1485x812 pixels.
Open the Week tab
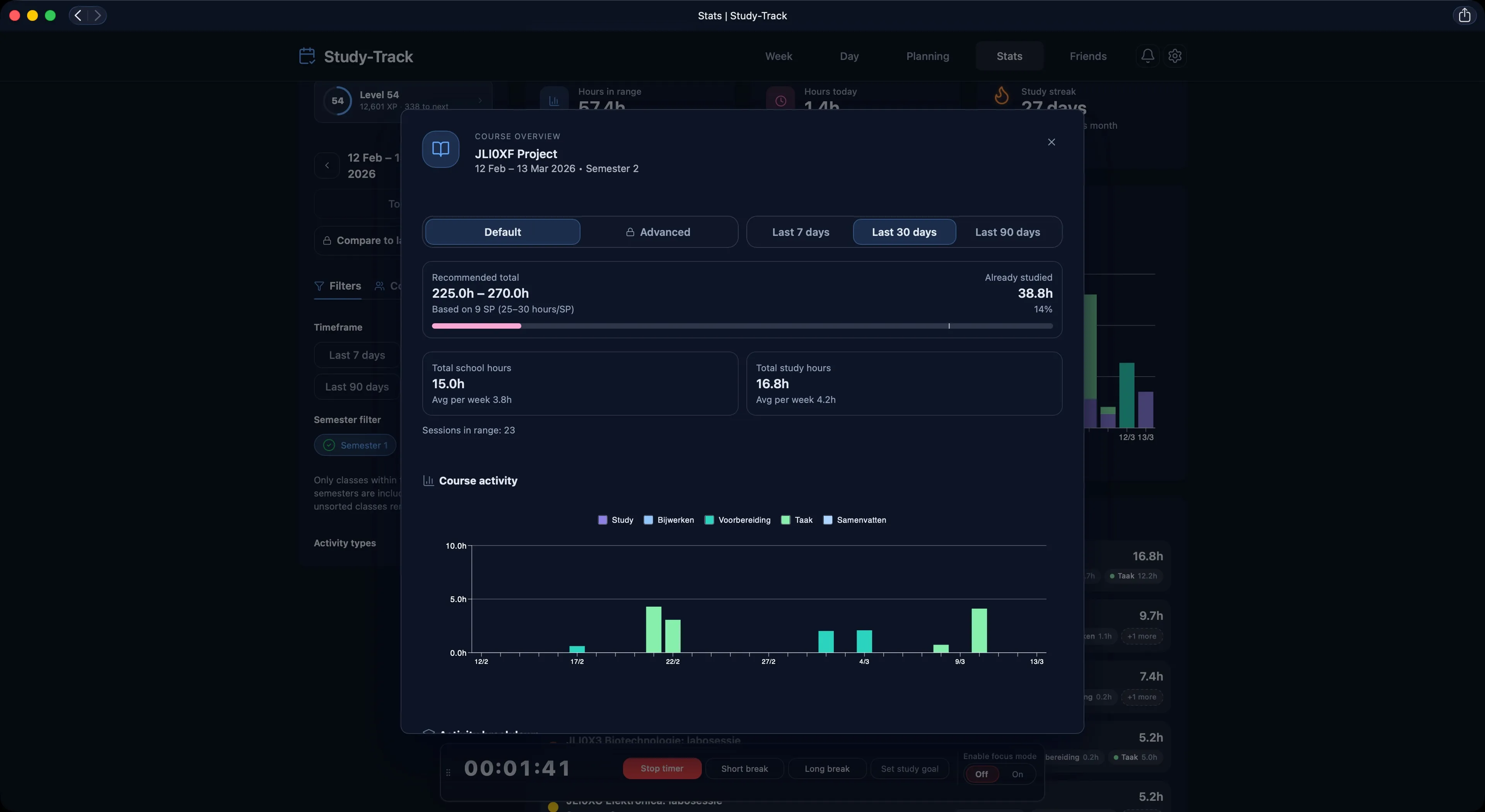(778, 56)
